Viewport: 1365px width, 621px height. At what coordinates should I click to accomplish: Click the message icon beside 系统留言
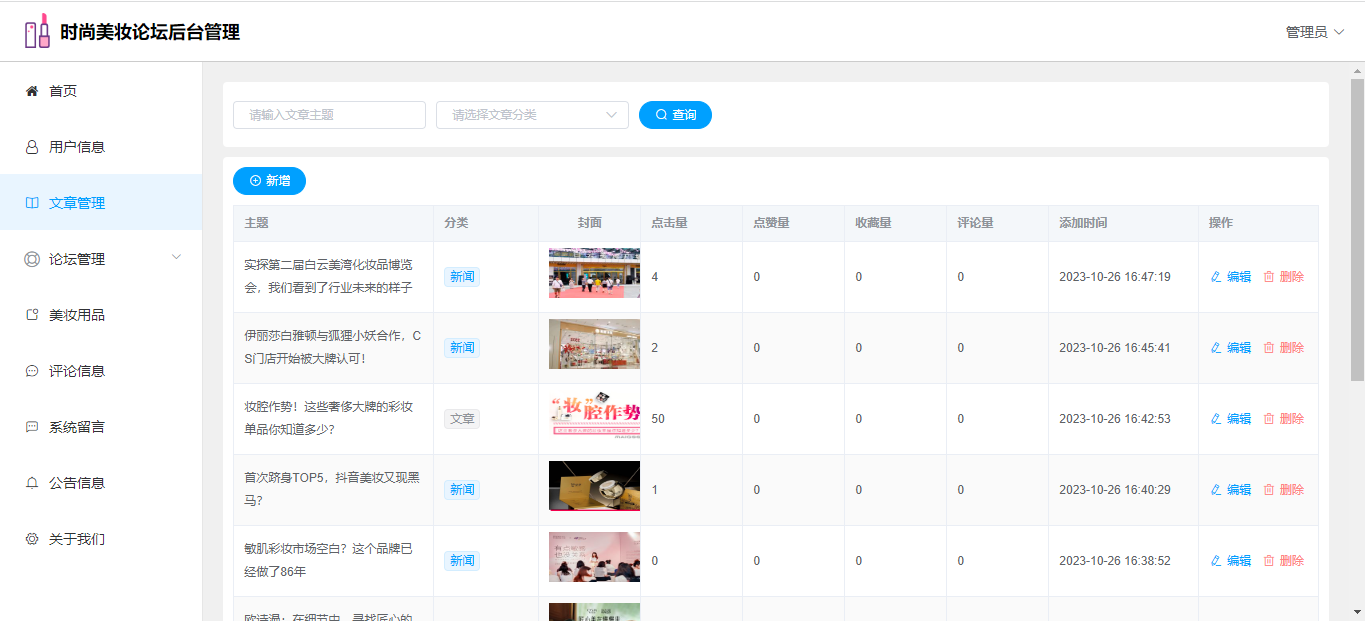pos(32,427)
